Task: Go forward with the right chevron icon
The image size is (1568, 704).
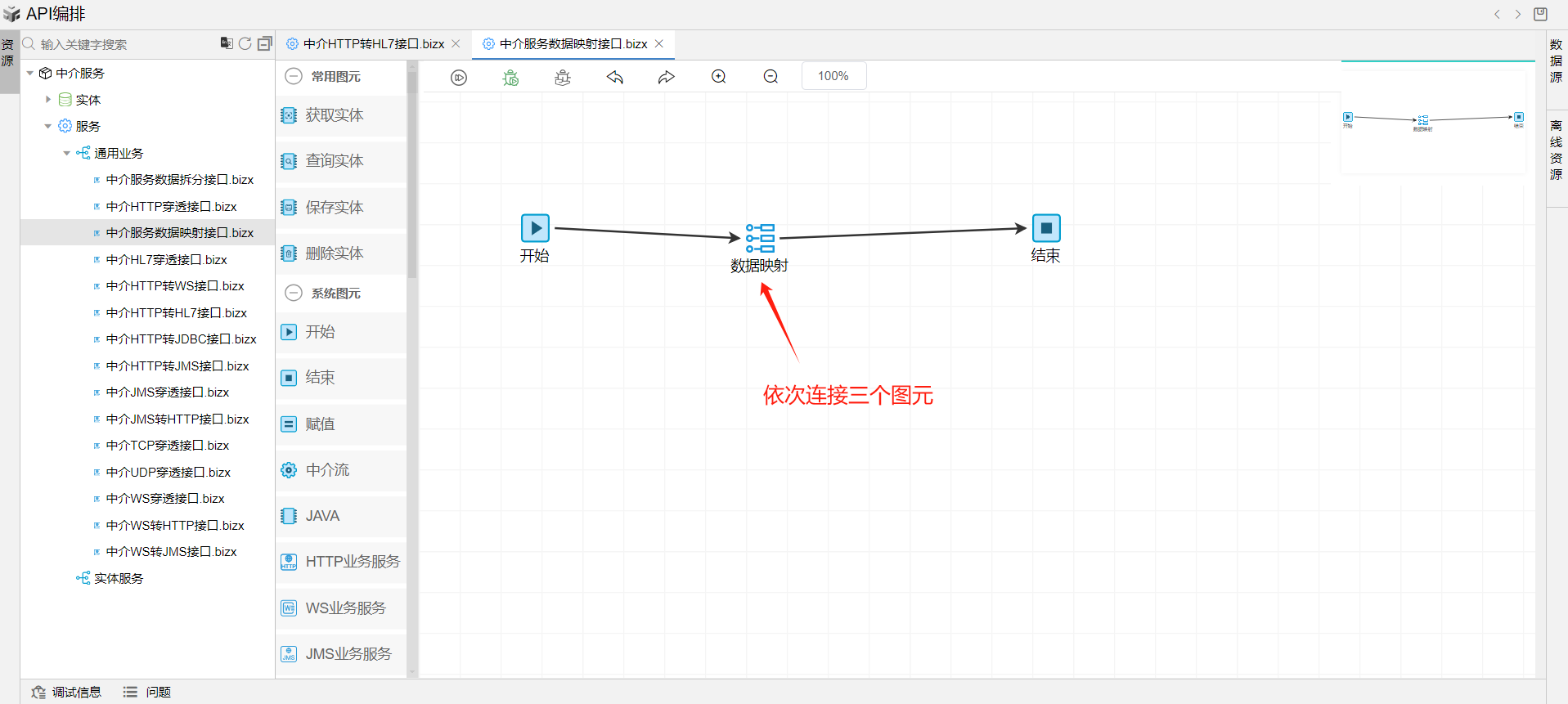Action: [x=1518, y=14]
